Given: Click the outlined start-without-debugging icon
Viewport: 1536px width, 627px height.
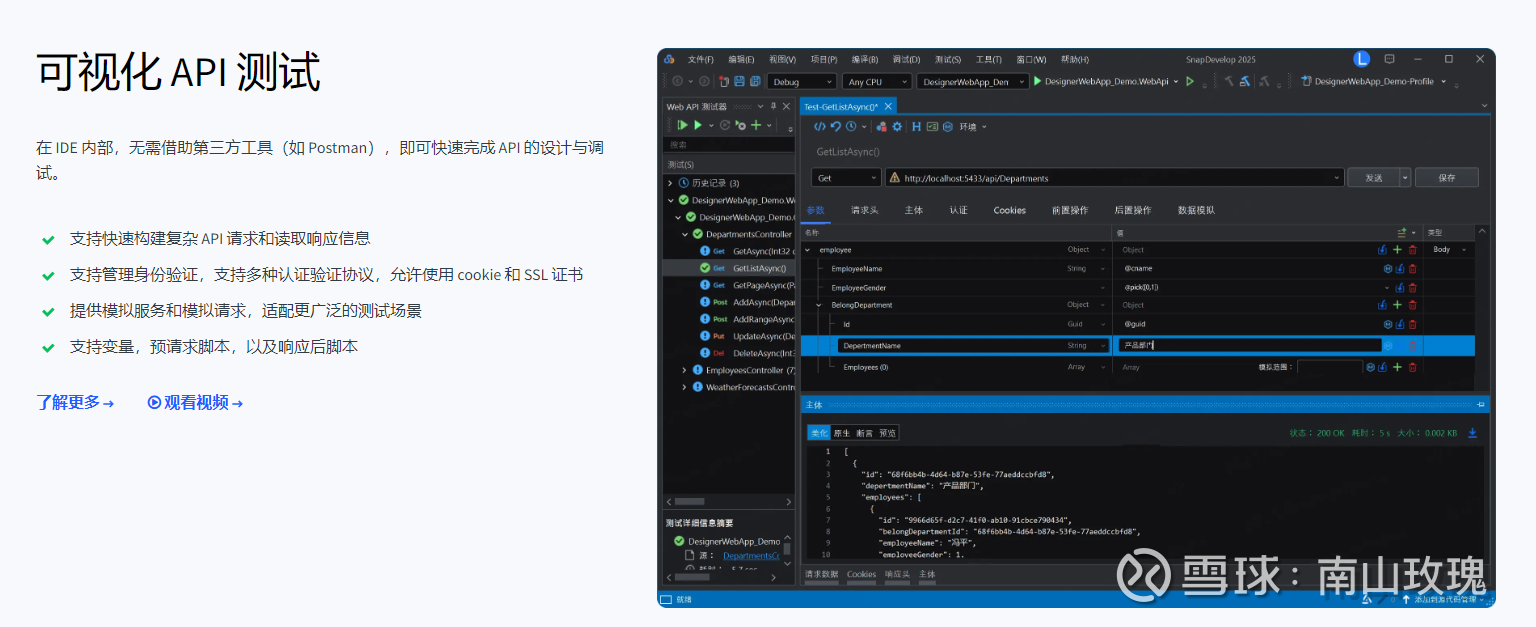Looking at the screenshot, I should [x=1190, y=81].
